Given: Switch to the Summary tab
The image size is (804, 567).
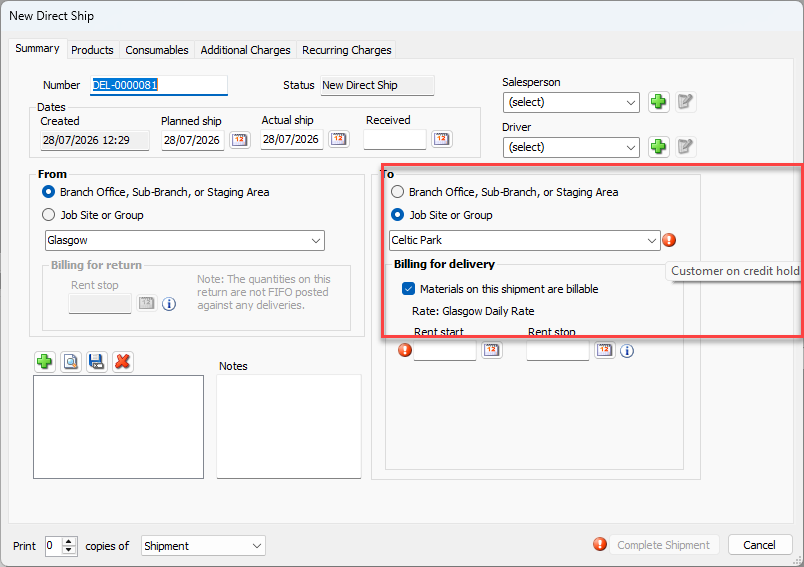Looking at the screenshot, I should [37, 49].
